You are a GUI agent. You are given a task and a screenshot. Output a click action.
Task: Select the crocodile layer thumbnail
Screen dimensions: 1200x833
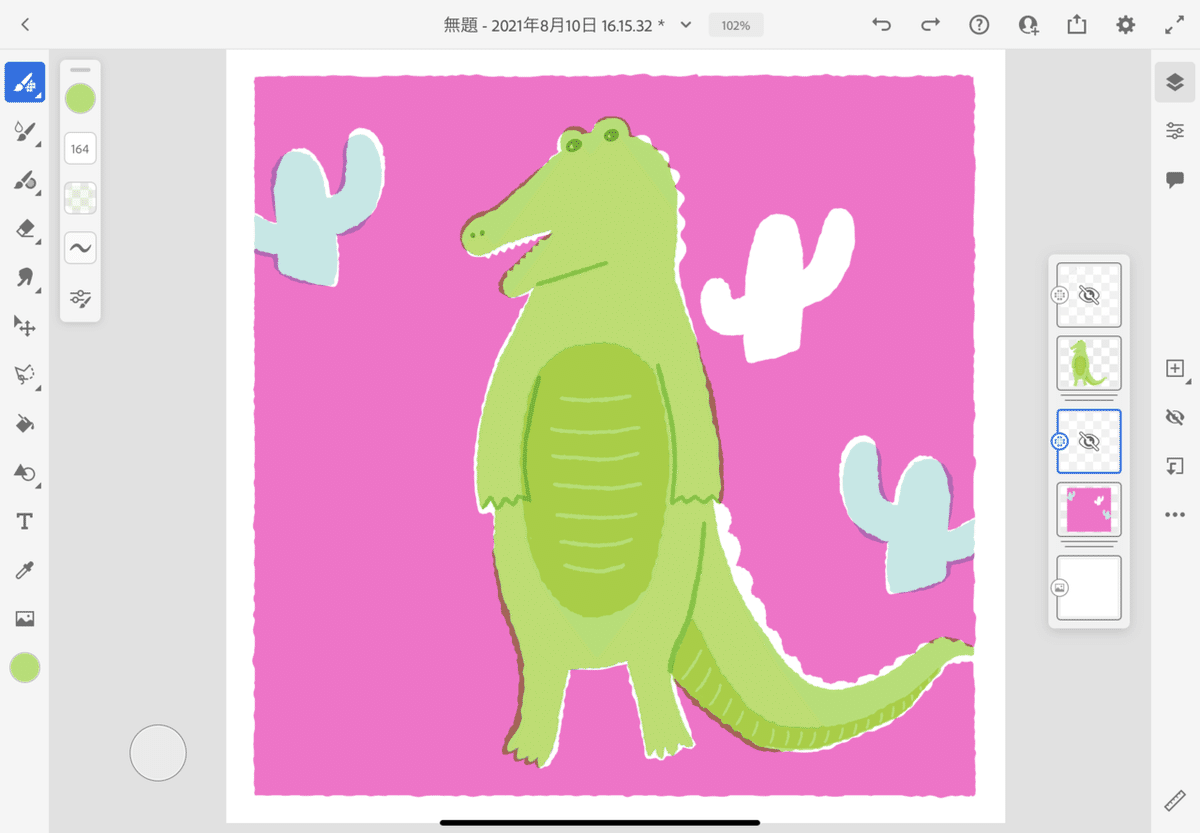[1089, 363]
